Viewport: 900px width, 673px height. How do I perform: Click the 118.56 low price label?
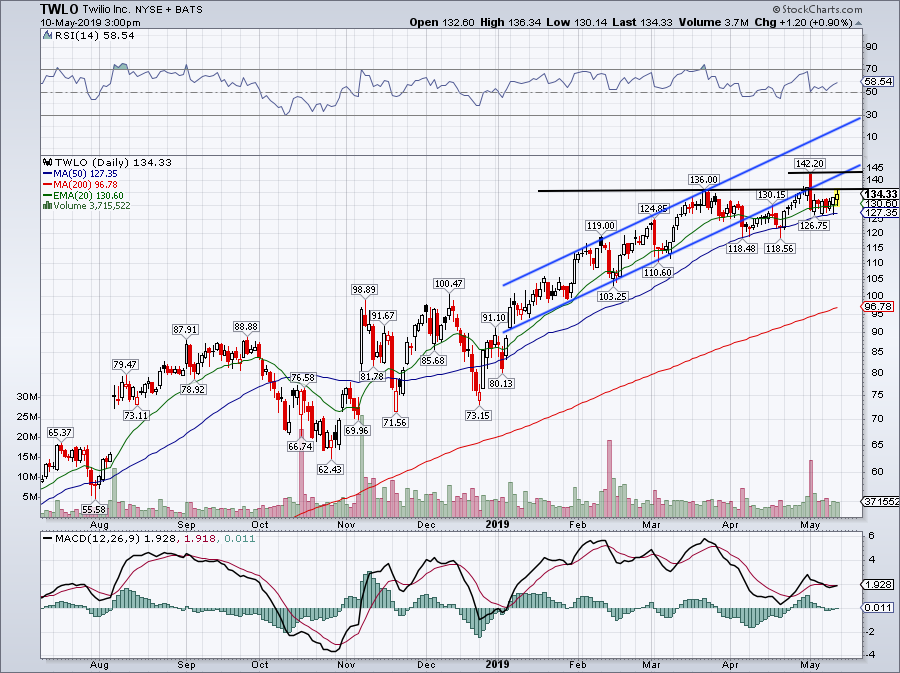tap(779, 248)
